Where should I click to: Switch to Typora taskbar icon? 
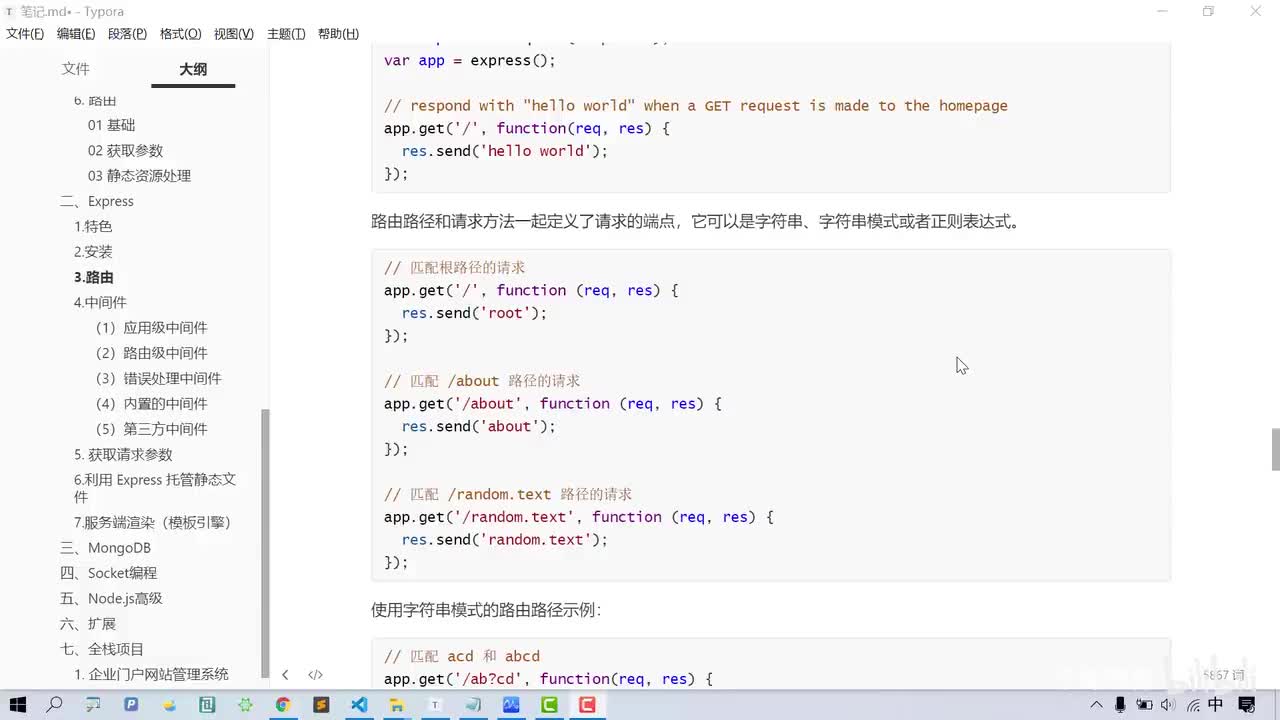tap(435, 705)
